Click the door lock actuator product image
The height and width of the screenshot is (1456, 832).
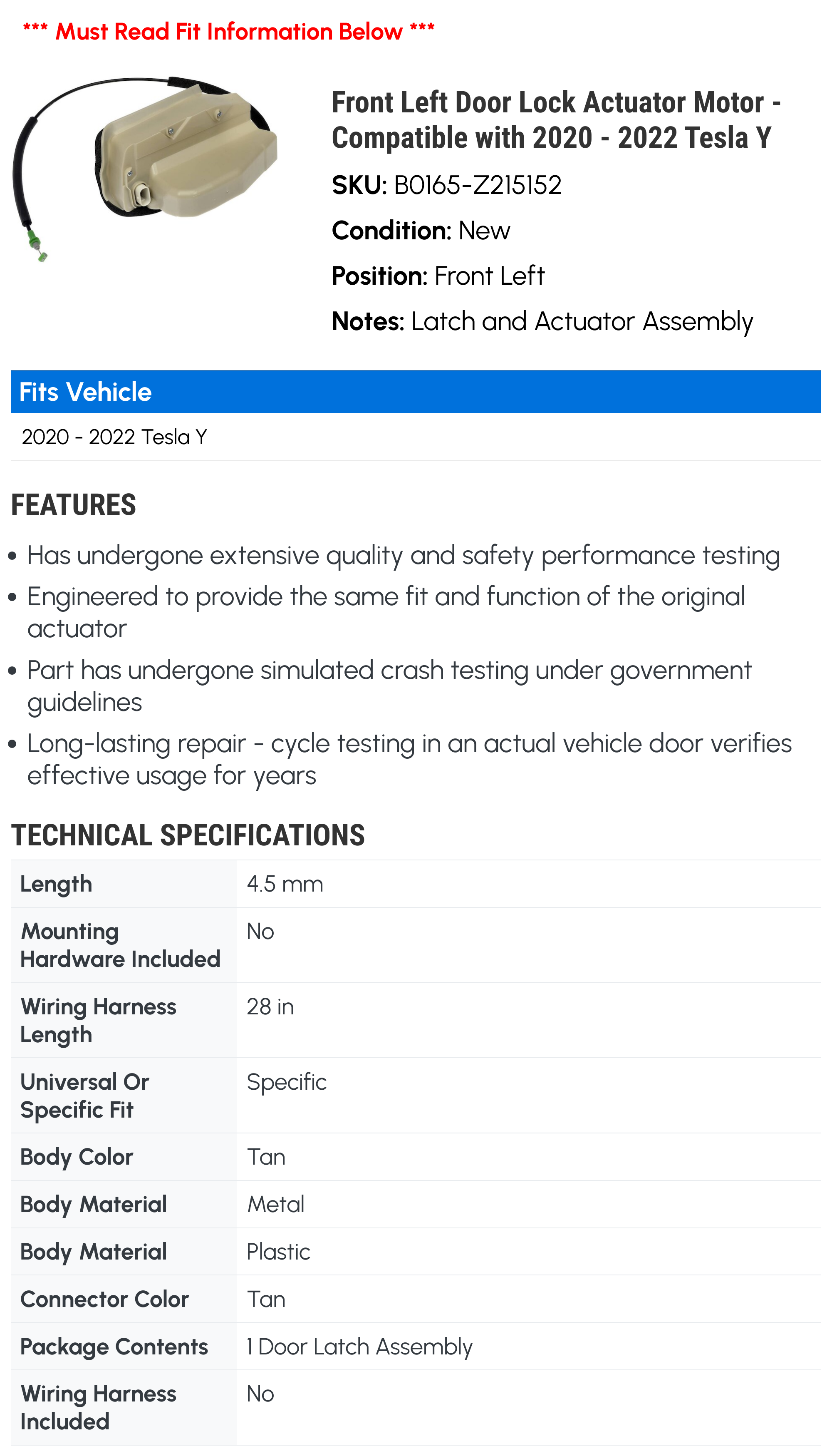(x=146, y=169)
